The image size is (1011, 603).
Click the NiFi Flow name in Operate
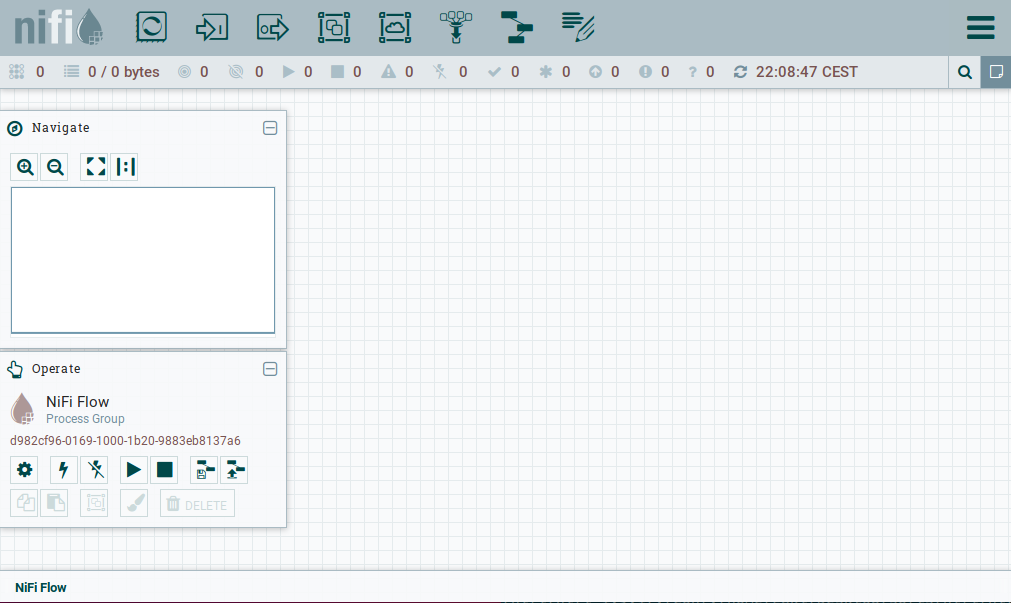click(77, 402)
